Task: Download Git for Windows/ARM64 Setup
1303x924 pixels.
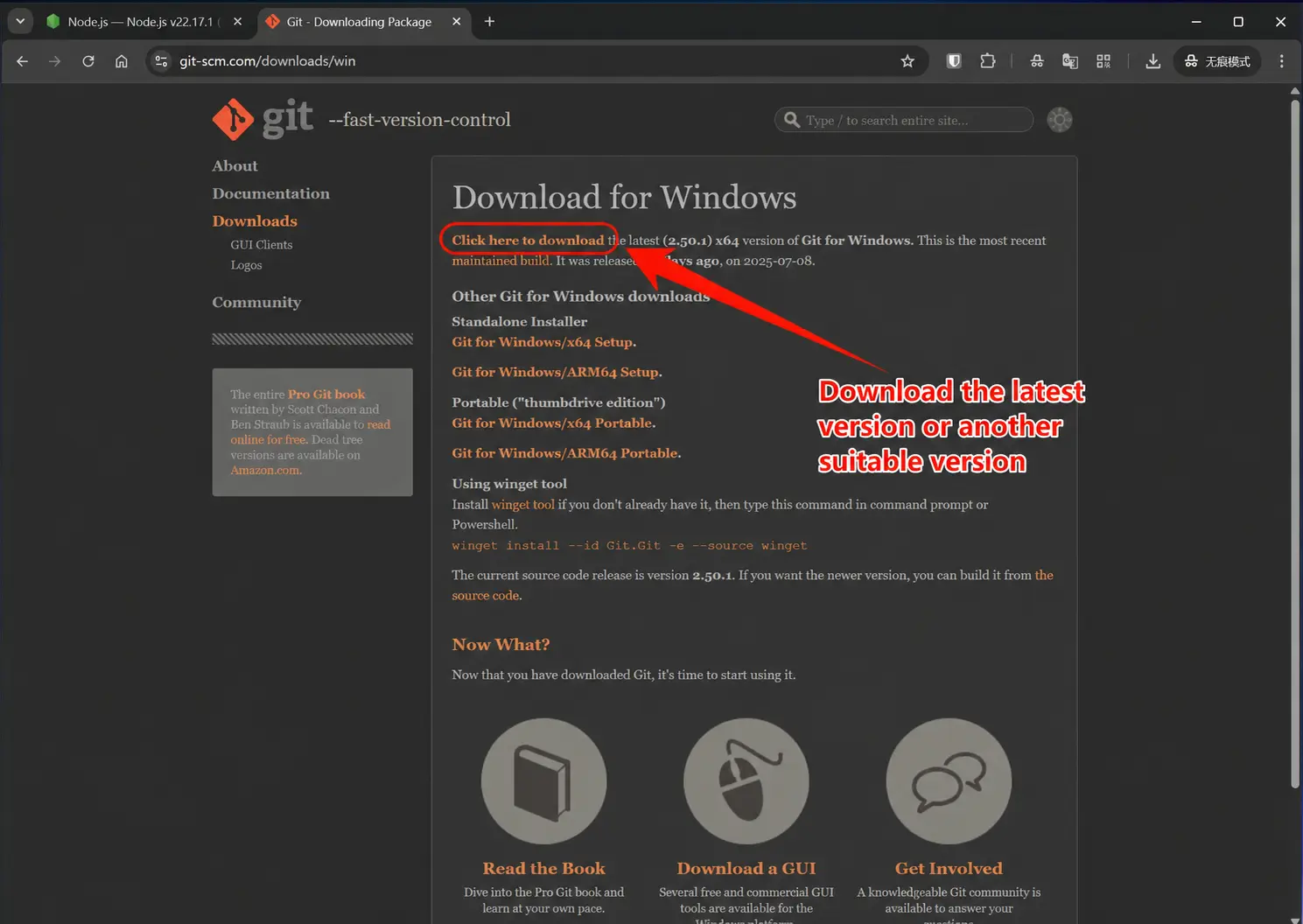Action: (556, 373)
